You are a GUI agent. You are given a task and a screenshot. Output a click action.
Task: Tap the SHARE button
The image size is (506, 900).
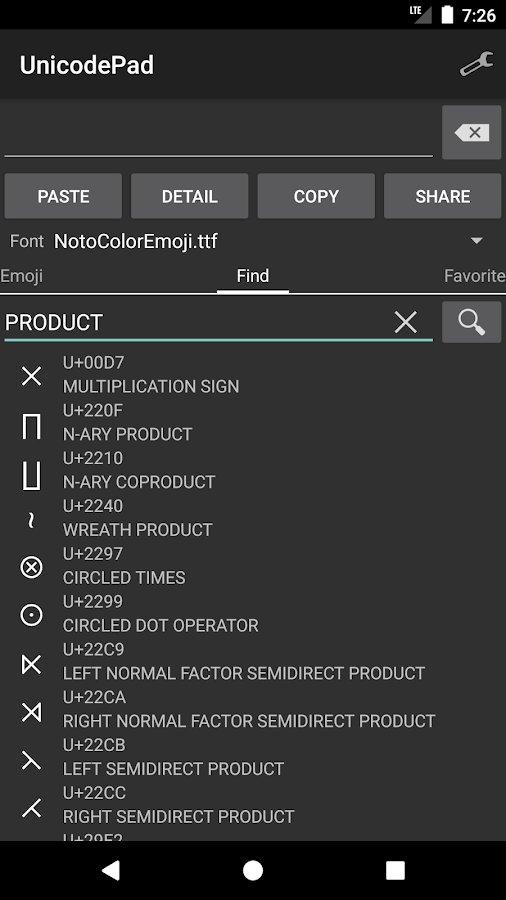point(442,196)
